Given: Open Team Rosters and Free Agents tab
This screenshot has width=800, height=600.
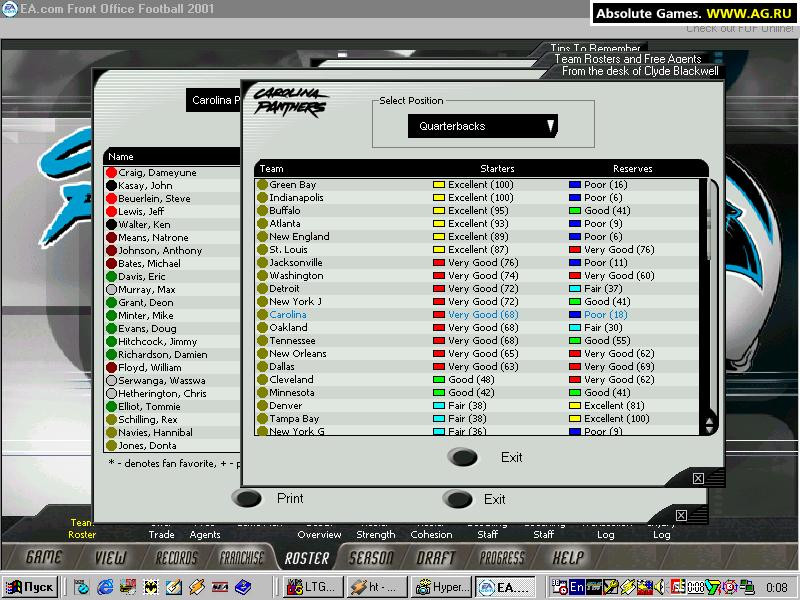Looking at the screenshot, I should 628,59.
